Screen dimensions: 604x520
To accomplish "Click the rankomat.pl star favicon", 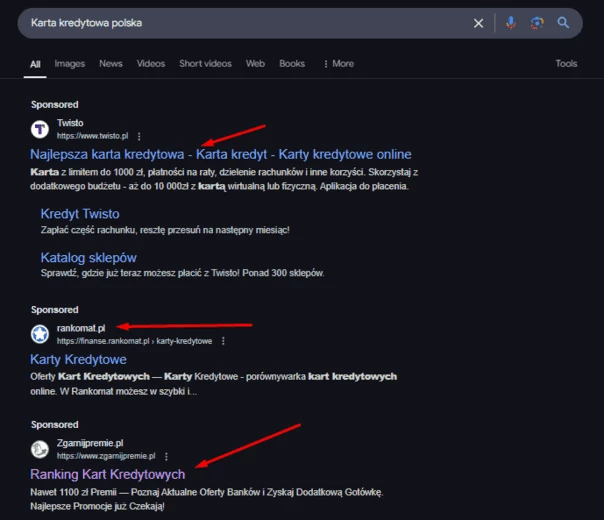I will 40,334.
